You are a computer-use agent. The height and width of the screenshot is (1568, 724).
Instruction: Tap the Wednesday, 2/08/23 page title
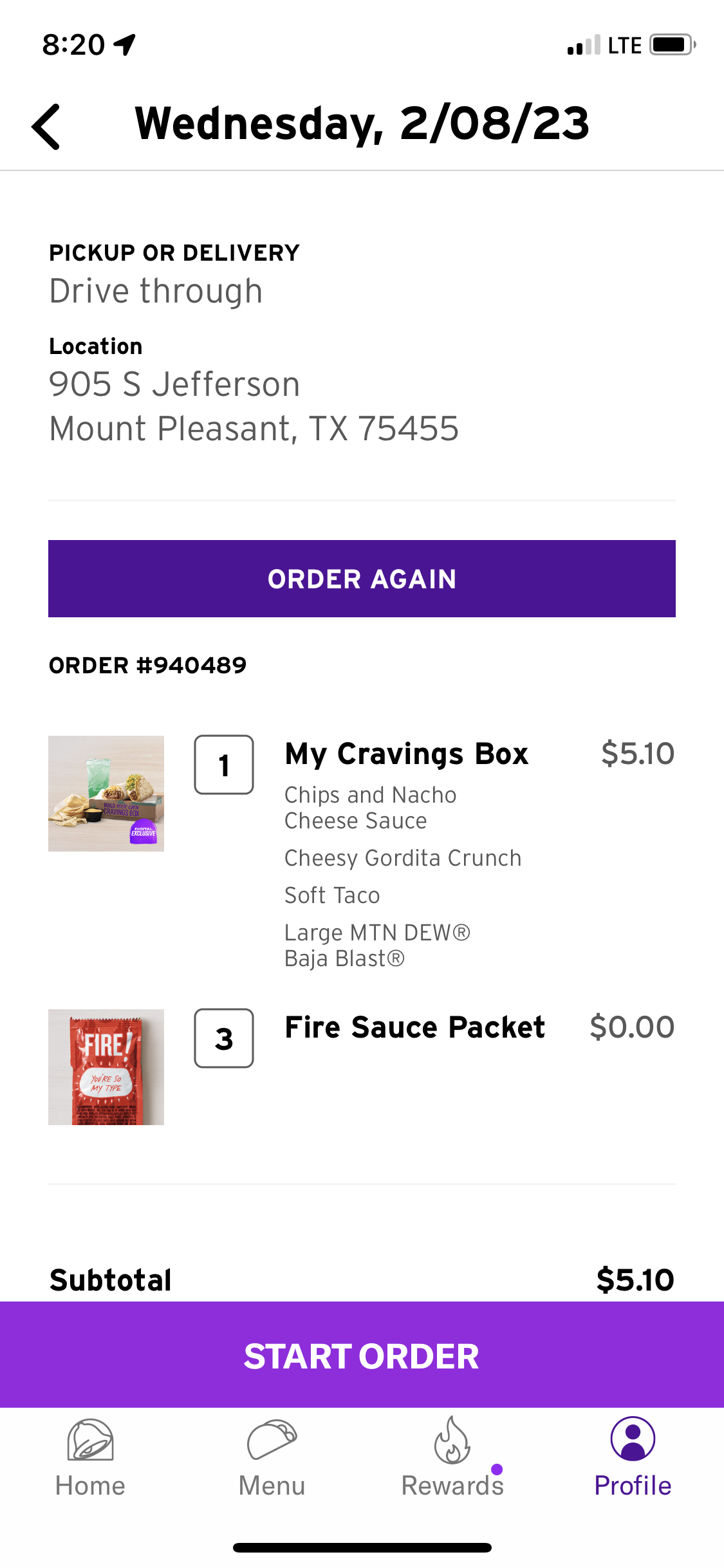(x=362, y=123)
